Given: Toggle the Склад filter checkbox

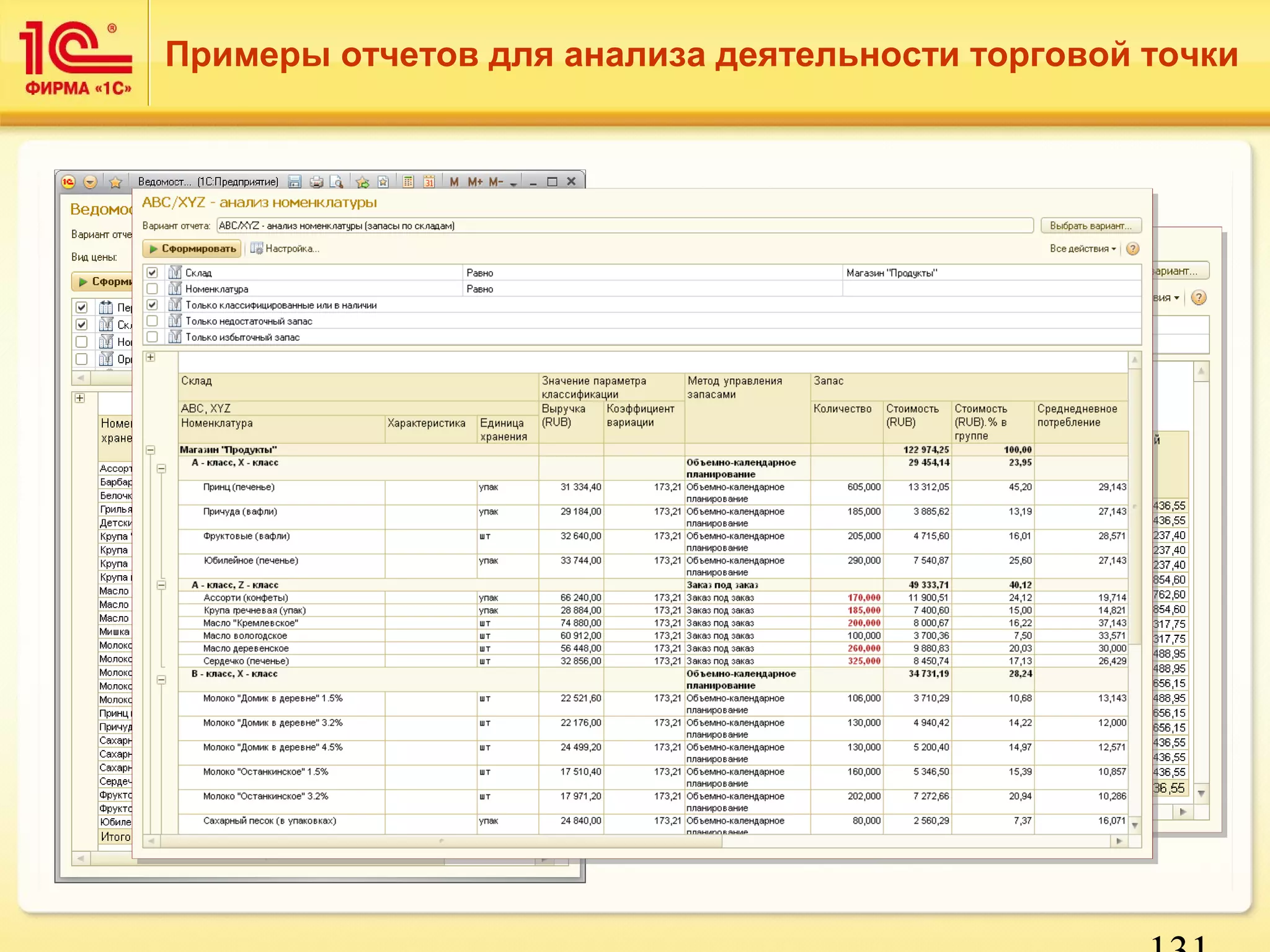Looking at the screenshot, I should pyautogui.click(x=153, y=273).
